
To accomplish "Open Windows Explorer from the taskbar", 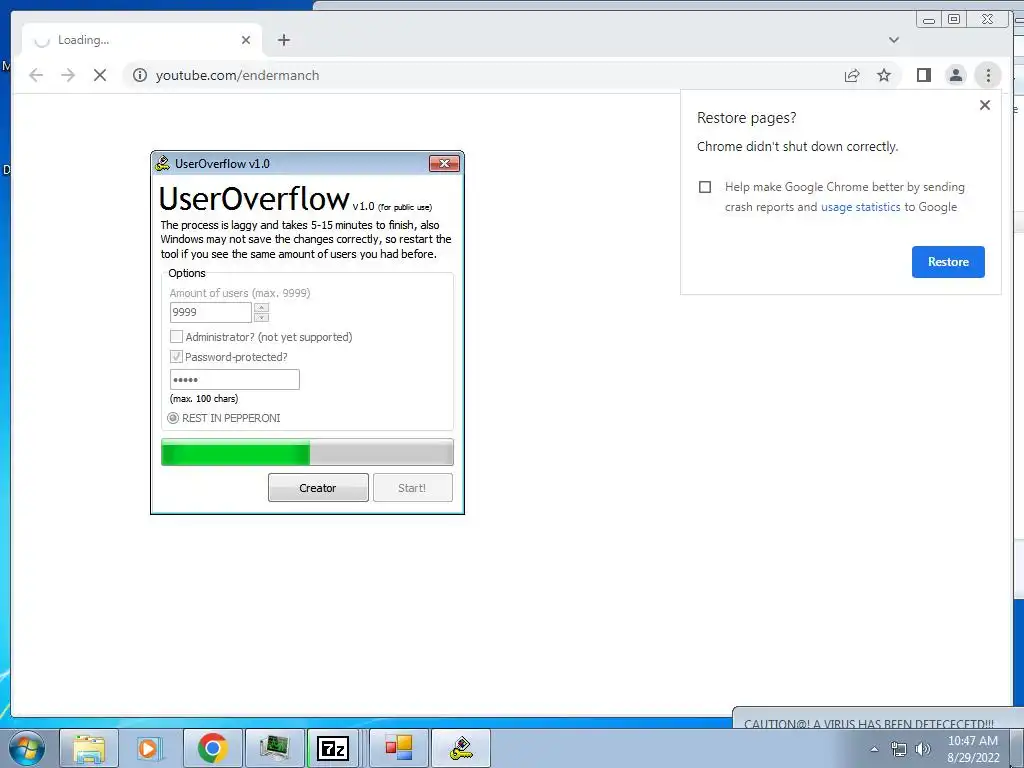I will pos(89,748).
